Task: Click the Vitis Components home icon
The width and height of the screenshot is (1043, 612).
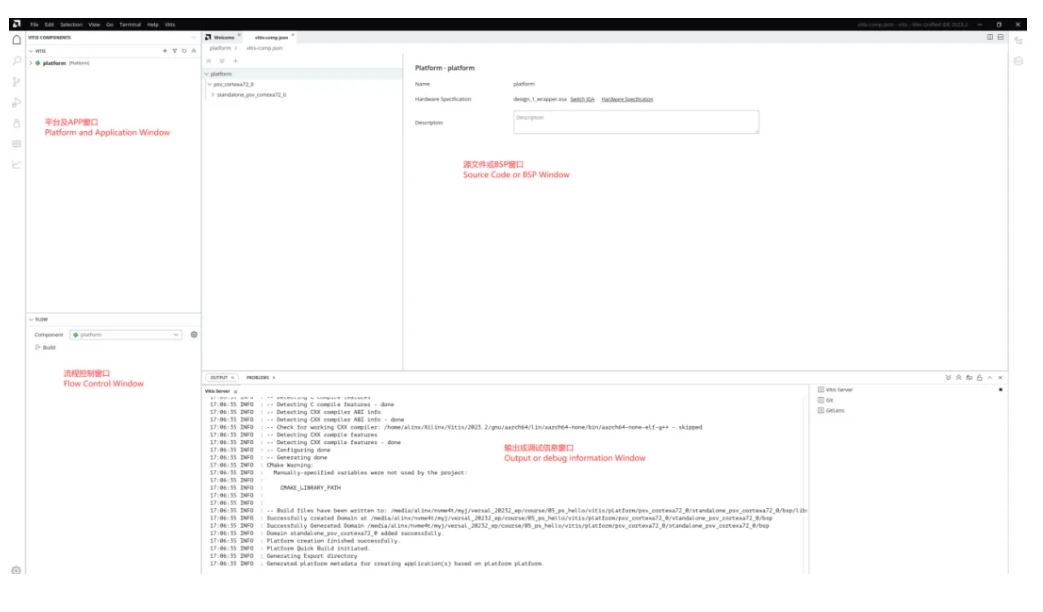Action: 16,39
